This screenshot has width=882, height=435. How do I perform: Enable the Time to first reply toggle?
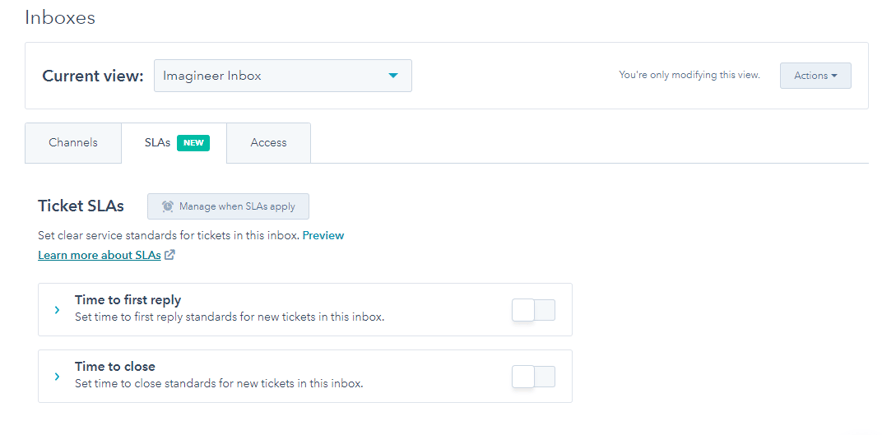click(533, 310)
